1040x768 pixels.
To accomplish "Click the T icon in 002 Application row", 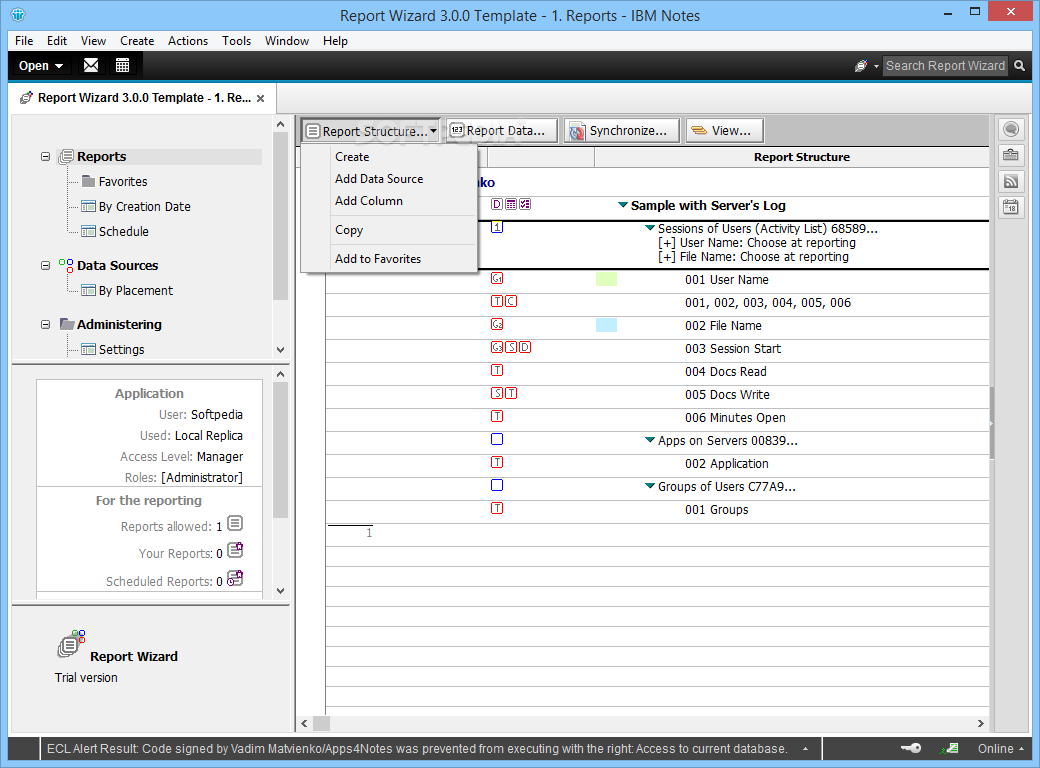I will click(497, 462).
